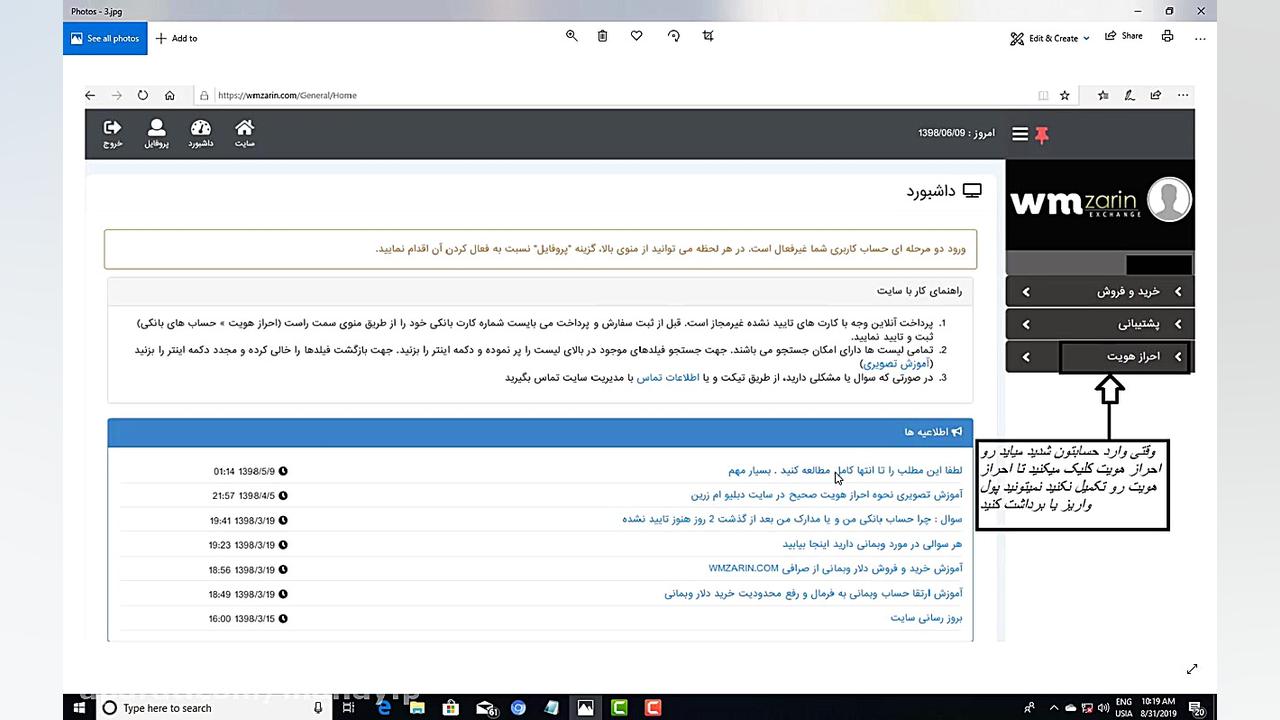This screenshot has height=720, width=1280.
Task: Click the date 'امروز : 1398/06/09'
Action: (956, 133)
